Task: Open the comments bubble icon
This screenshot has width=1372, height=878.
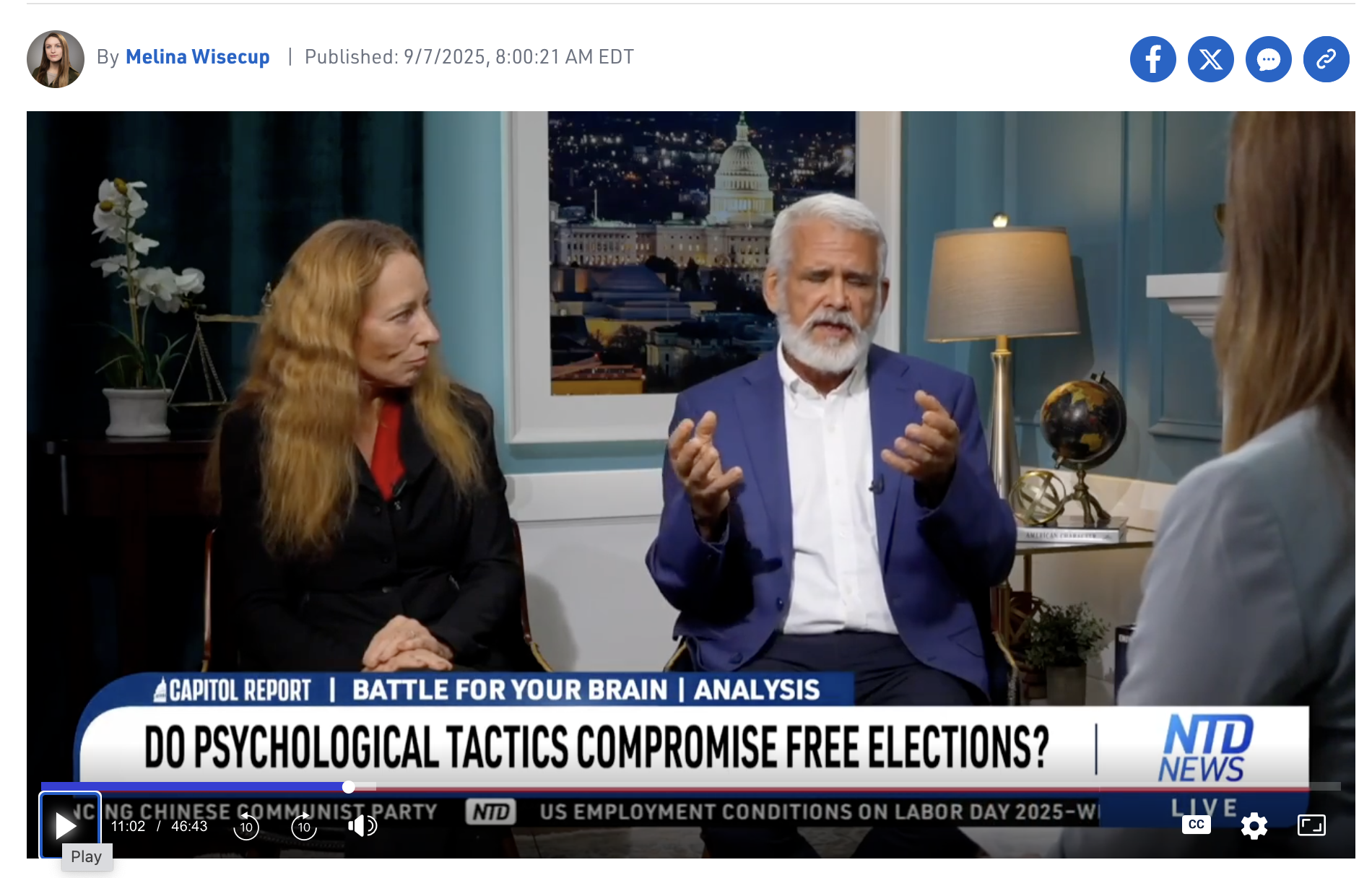Action: click(1269, 59)
